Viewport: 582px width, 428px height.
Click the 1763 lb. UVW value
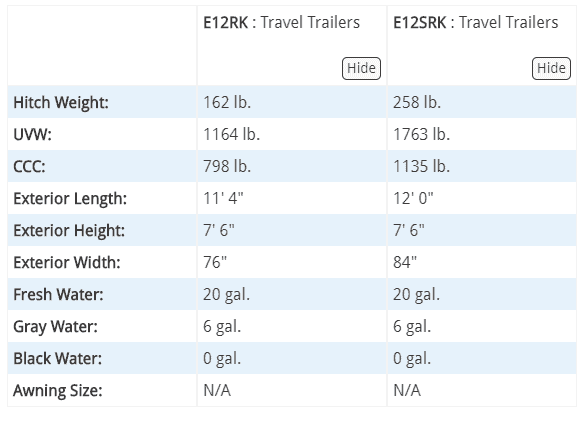422,134
